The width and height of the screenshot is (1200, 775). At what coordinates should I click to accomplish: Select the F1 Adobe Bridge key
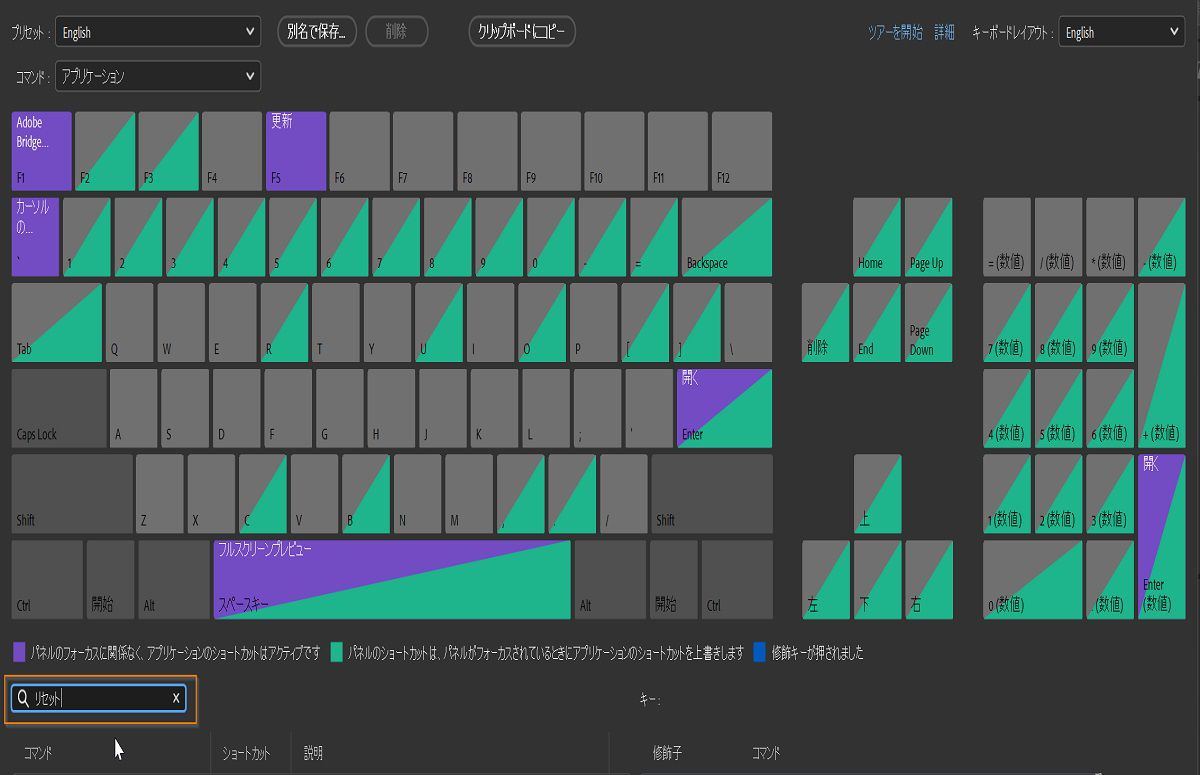click(42, 151)
